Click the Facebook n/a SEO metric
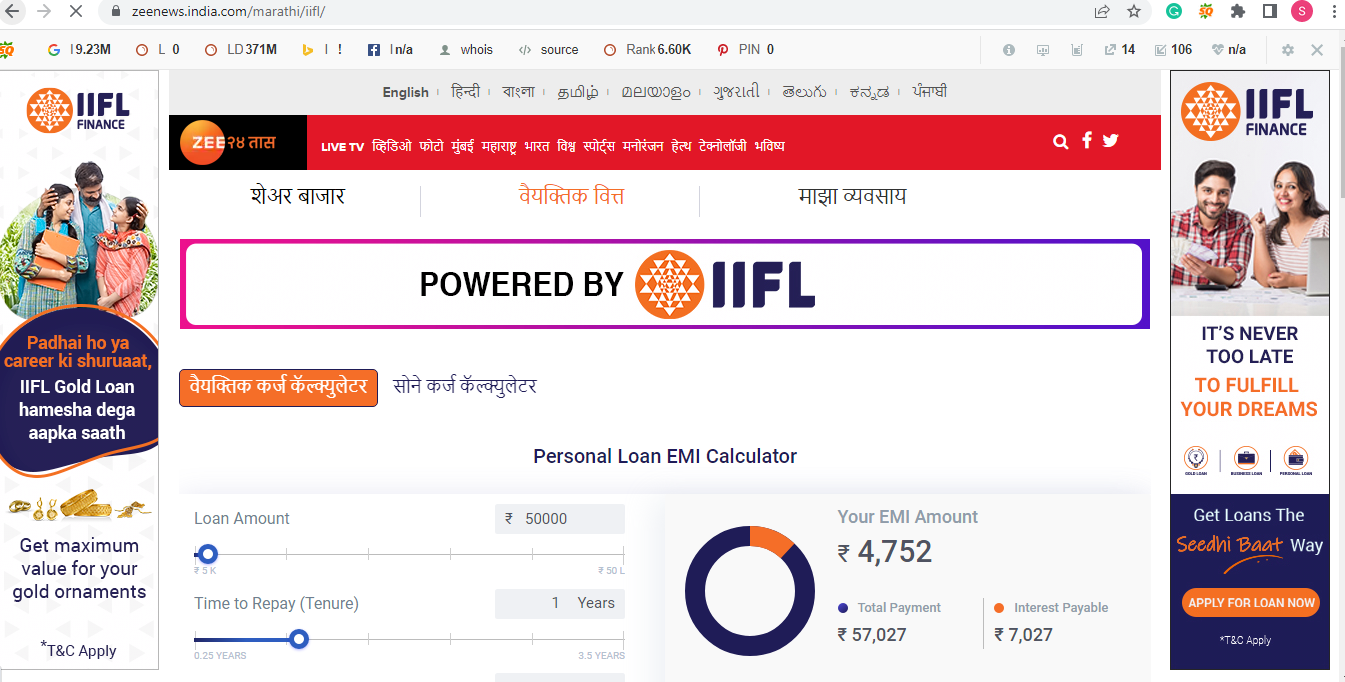 390,50
